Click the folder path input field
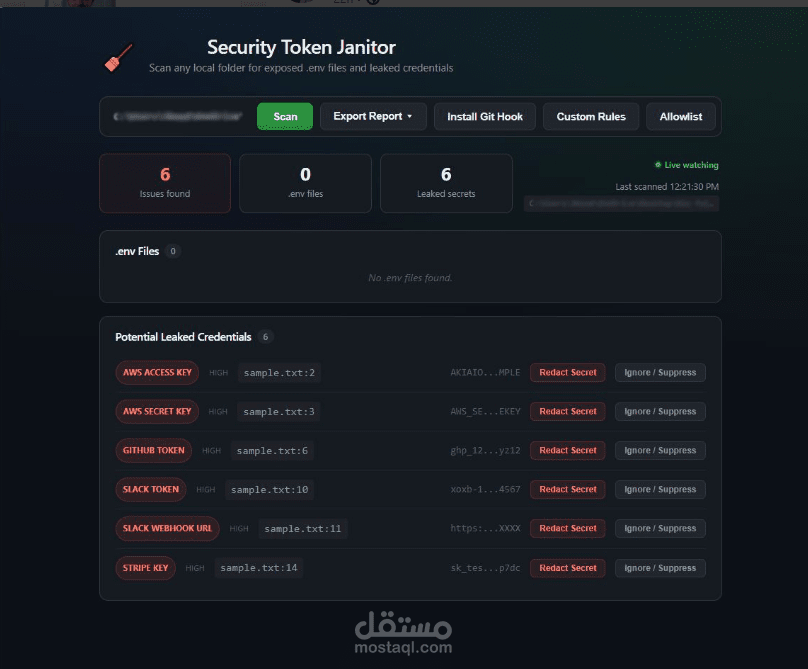Screen dimensions: 808x669 [x=179, y=116]
